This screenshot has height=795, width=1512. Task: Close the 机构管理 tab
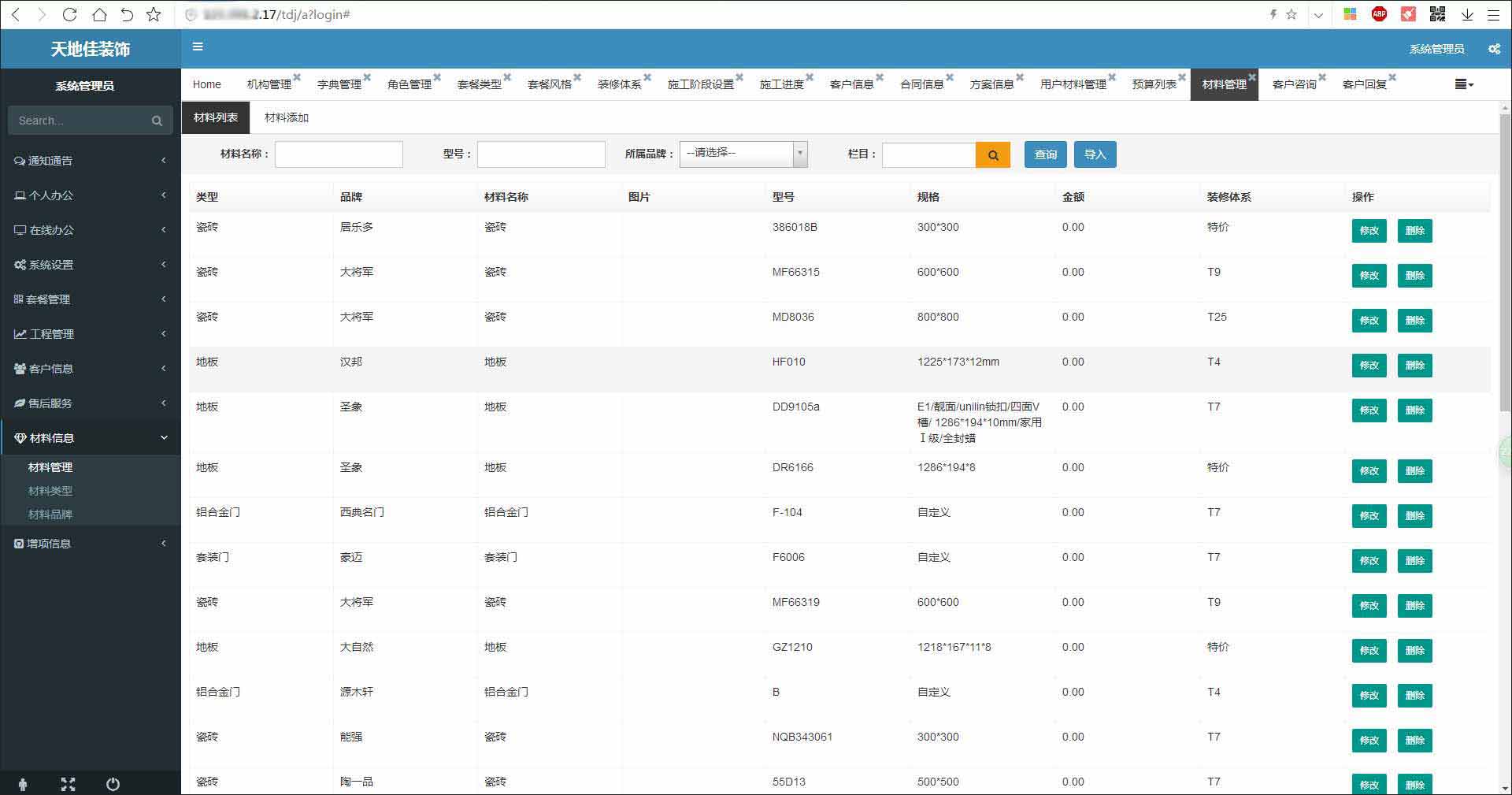click(x=297, y=77)
